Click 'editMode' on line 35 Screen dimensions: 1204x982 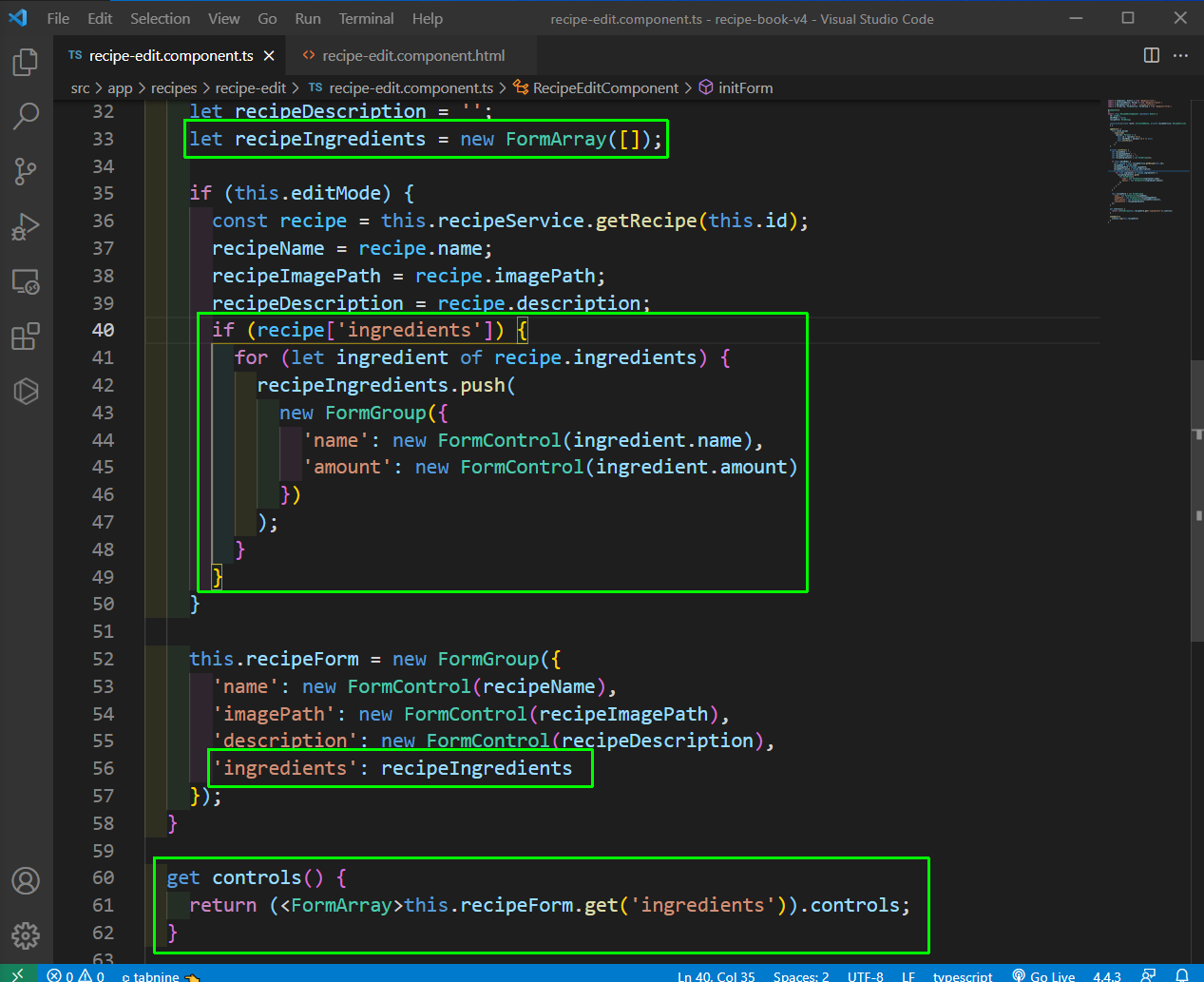click(336, 193)
